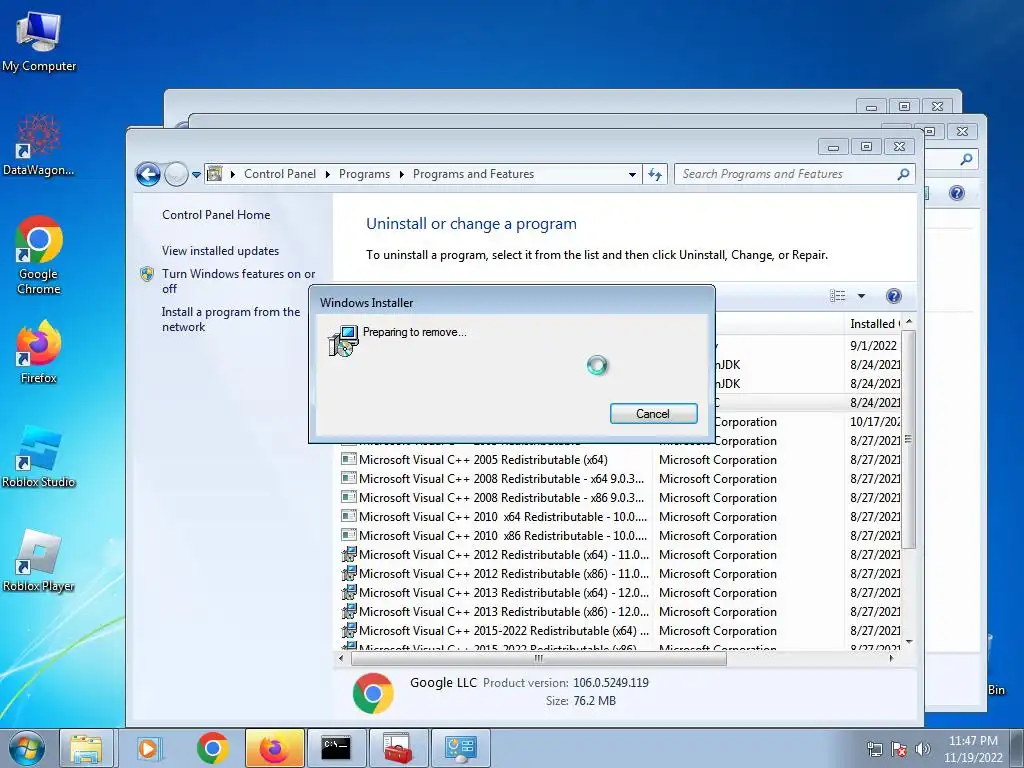Click the clock showing 11:47 PM
Image resolution: width=1024 pixels, height=768 pixels.
(973, 749)
